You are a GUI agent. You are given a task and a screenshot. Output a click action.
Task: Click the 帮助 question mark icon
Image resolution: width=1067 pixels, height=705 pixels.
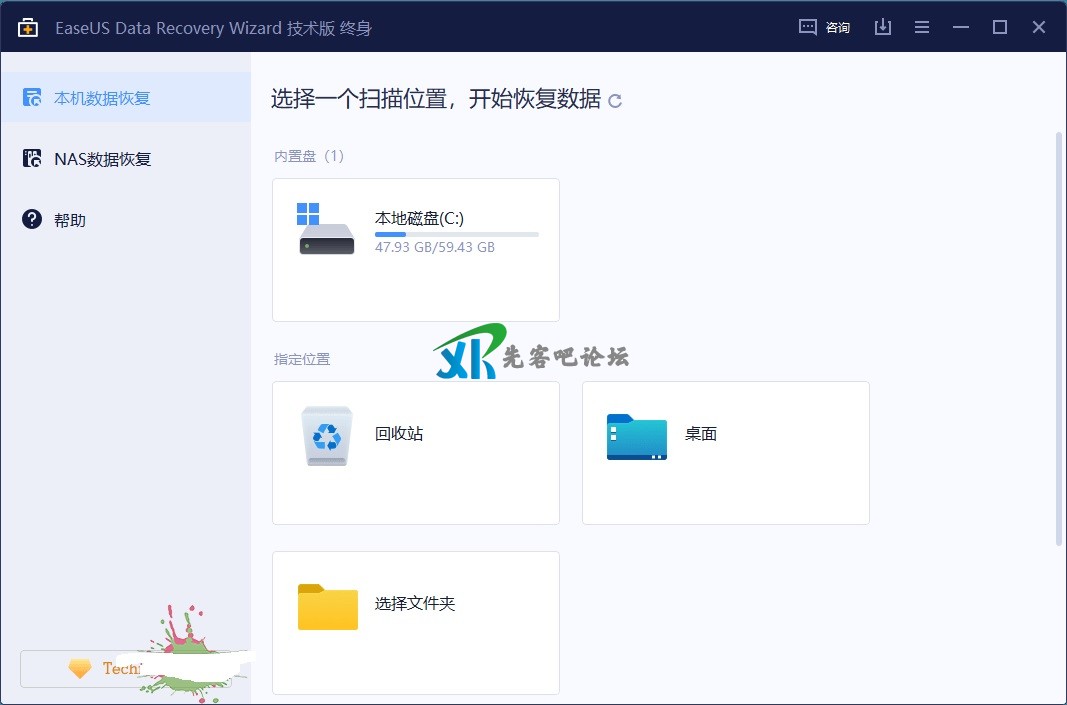[33, 220]
